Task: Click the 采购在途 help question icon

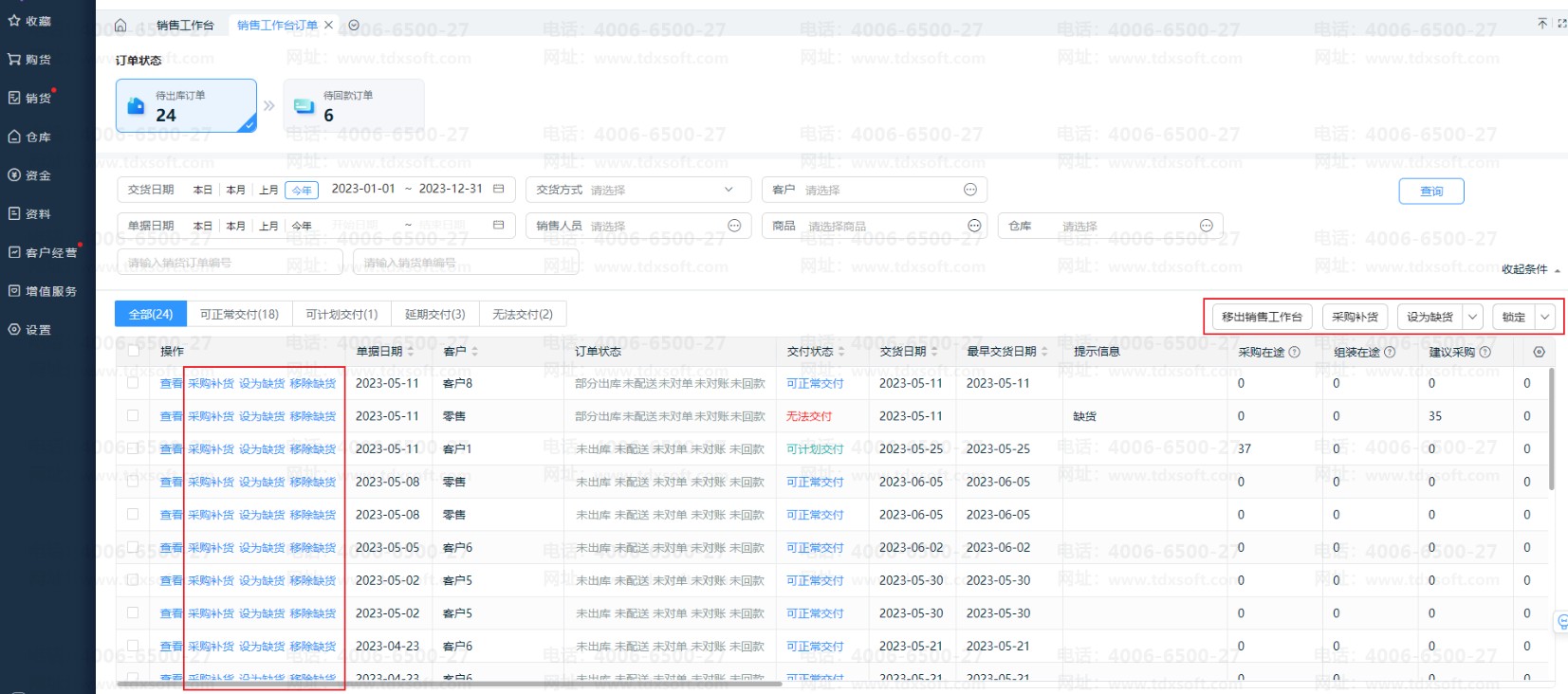Action: (1294, 353)
